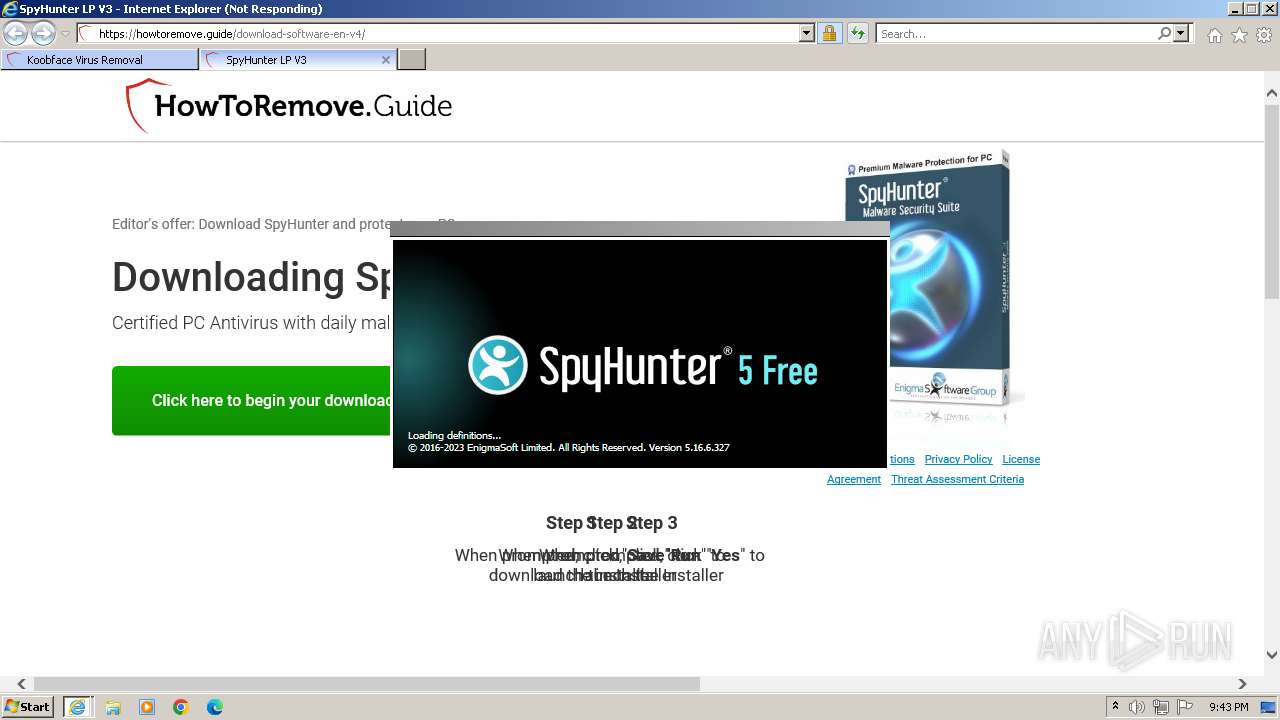Switch to the Koobface Virus Removal tab
Screen dimensions: 1280x720
click(100, 60)
